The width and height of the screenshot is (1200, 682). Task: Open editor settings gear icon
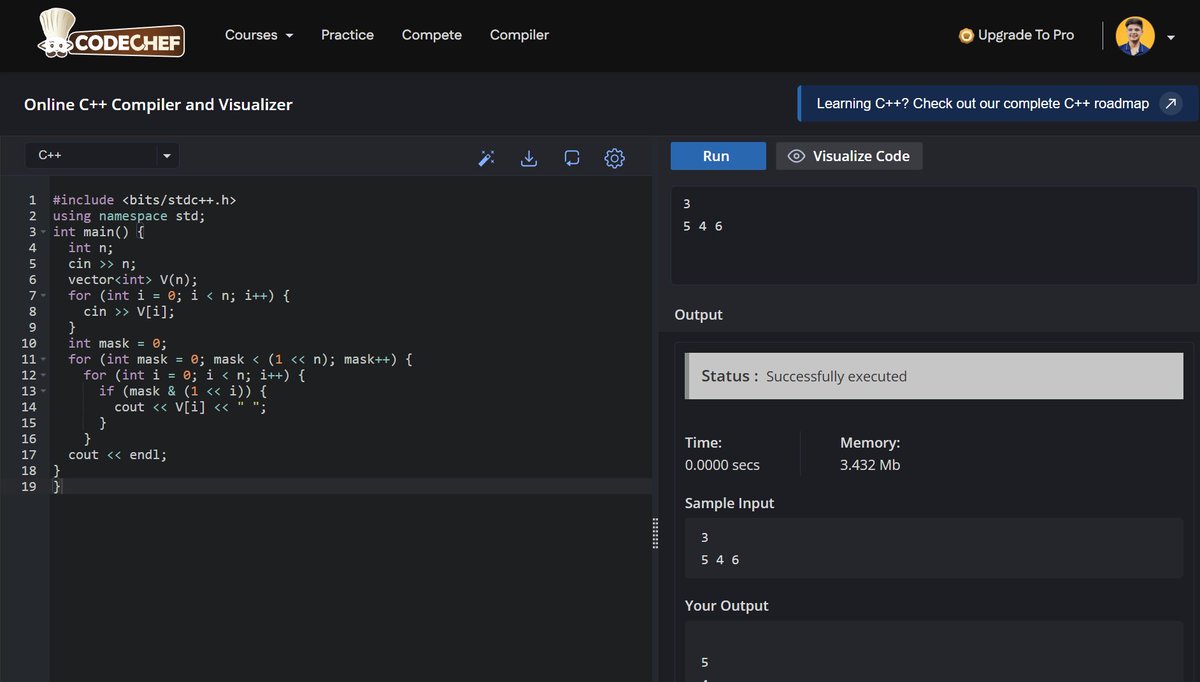(615, 158)
